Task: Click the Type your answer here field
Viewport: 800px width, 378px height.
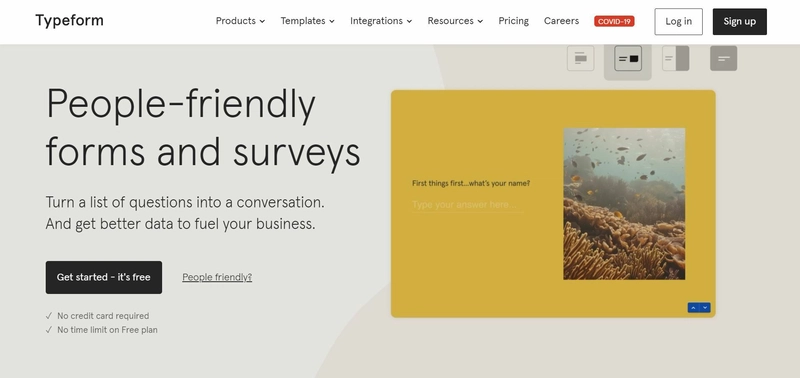Action: [467, 205]
